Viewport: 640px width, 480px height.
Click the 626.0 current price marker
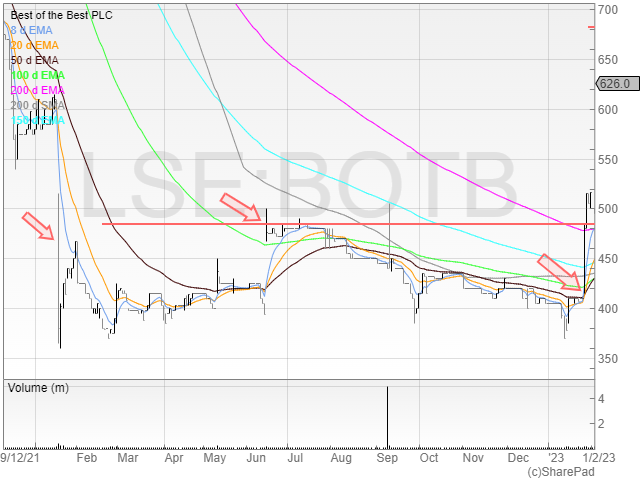pos(618,84)
